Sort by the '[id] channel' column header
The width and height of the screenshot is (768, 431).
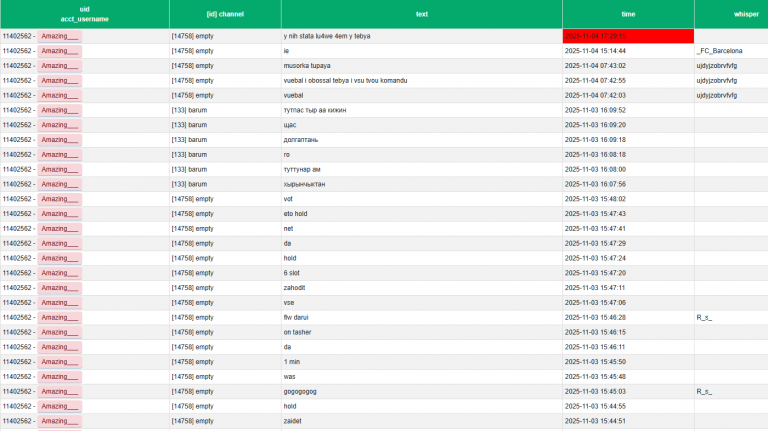tap(224, 14)
